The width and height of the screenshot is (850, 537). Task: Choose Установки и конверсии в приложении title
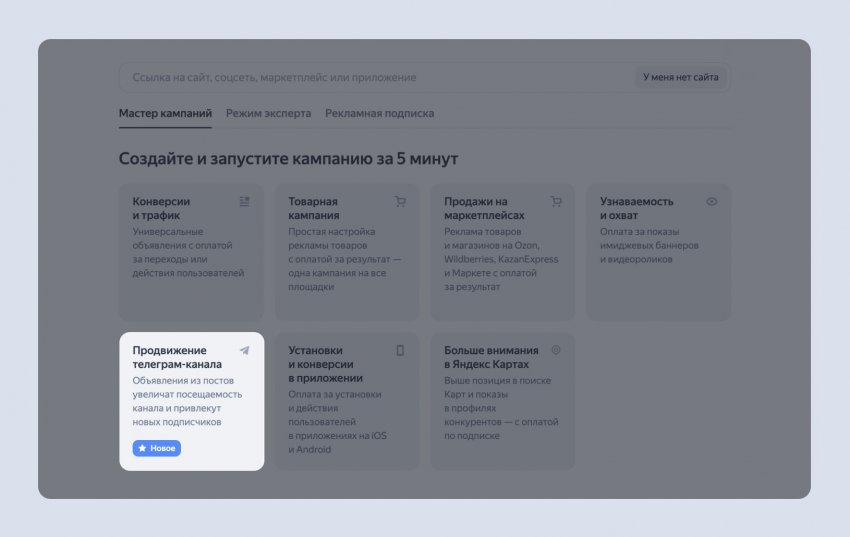(x=325, y=364)
